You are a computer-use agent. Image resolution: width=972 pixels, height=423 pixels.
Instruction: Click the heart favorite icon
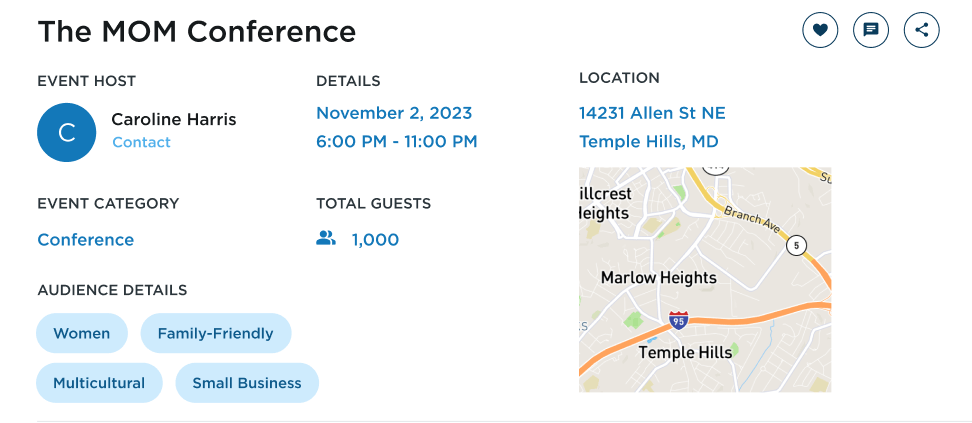[x=820, y=30]
